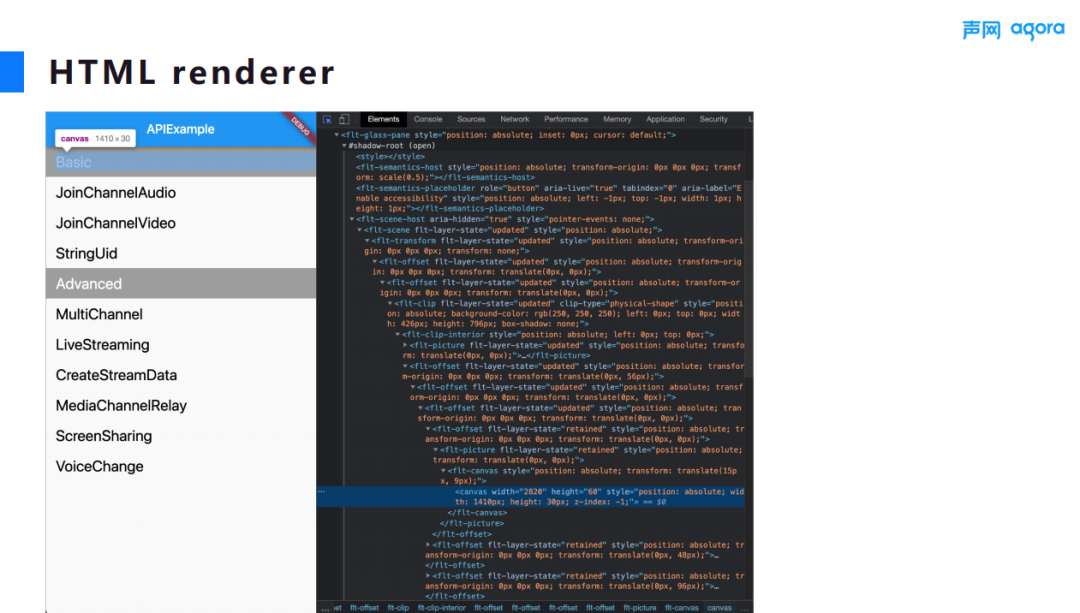Open the Sources tab
Screen dimensions: 1080x613
[x=471, y=119]
